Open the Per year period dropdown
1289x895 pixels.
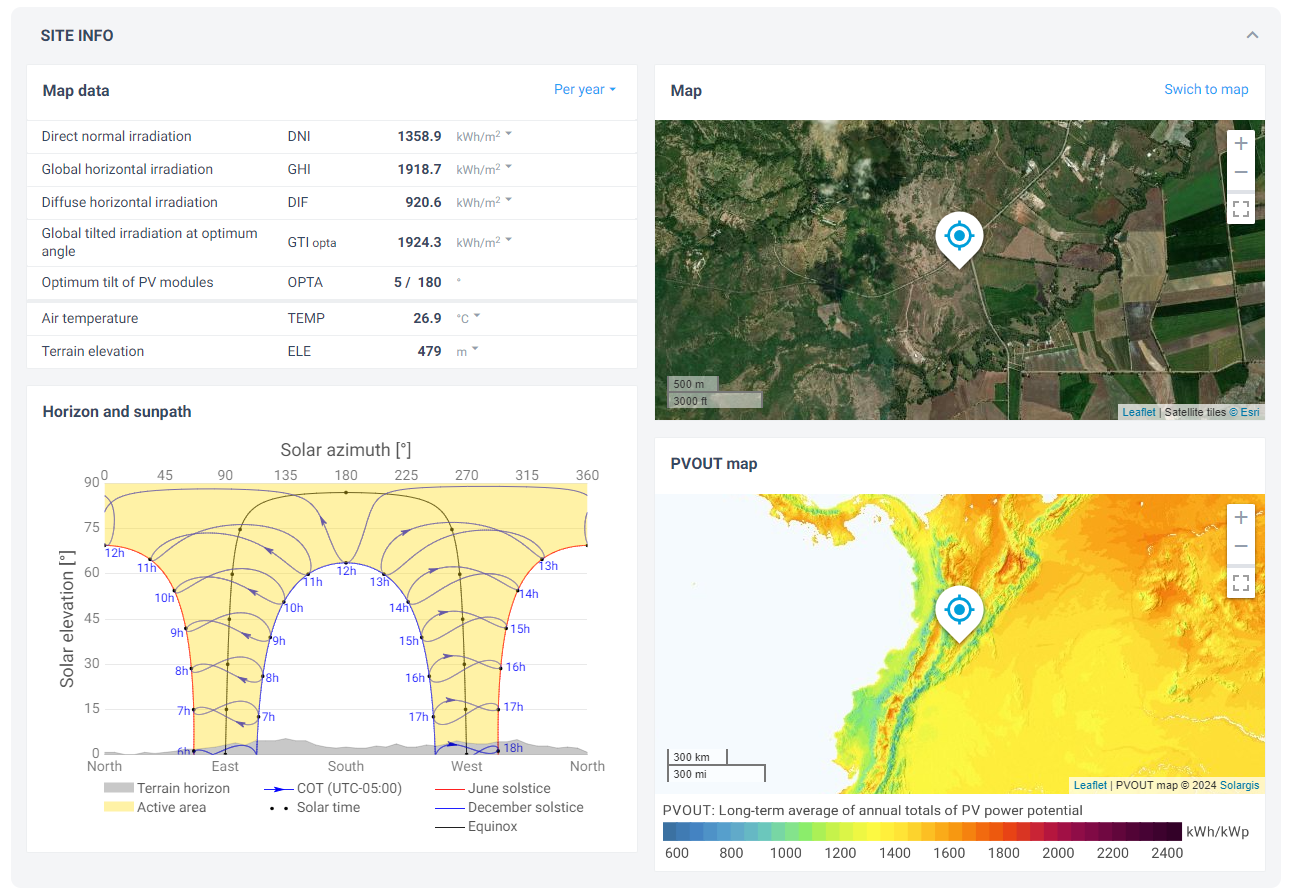584,90
